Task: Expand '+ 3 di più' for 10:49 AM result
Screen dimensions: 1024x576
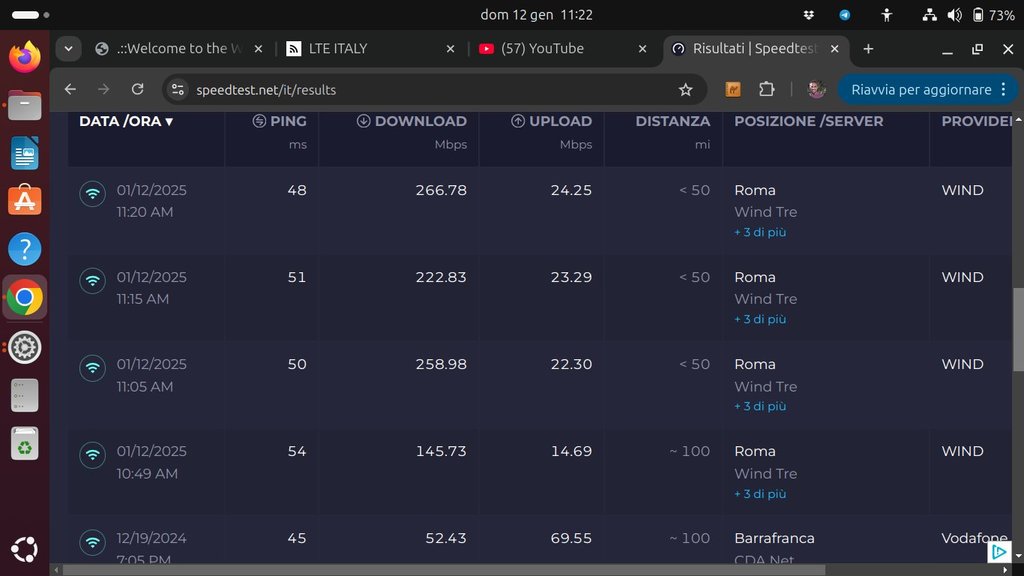Action: pos(760,494)
